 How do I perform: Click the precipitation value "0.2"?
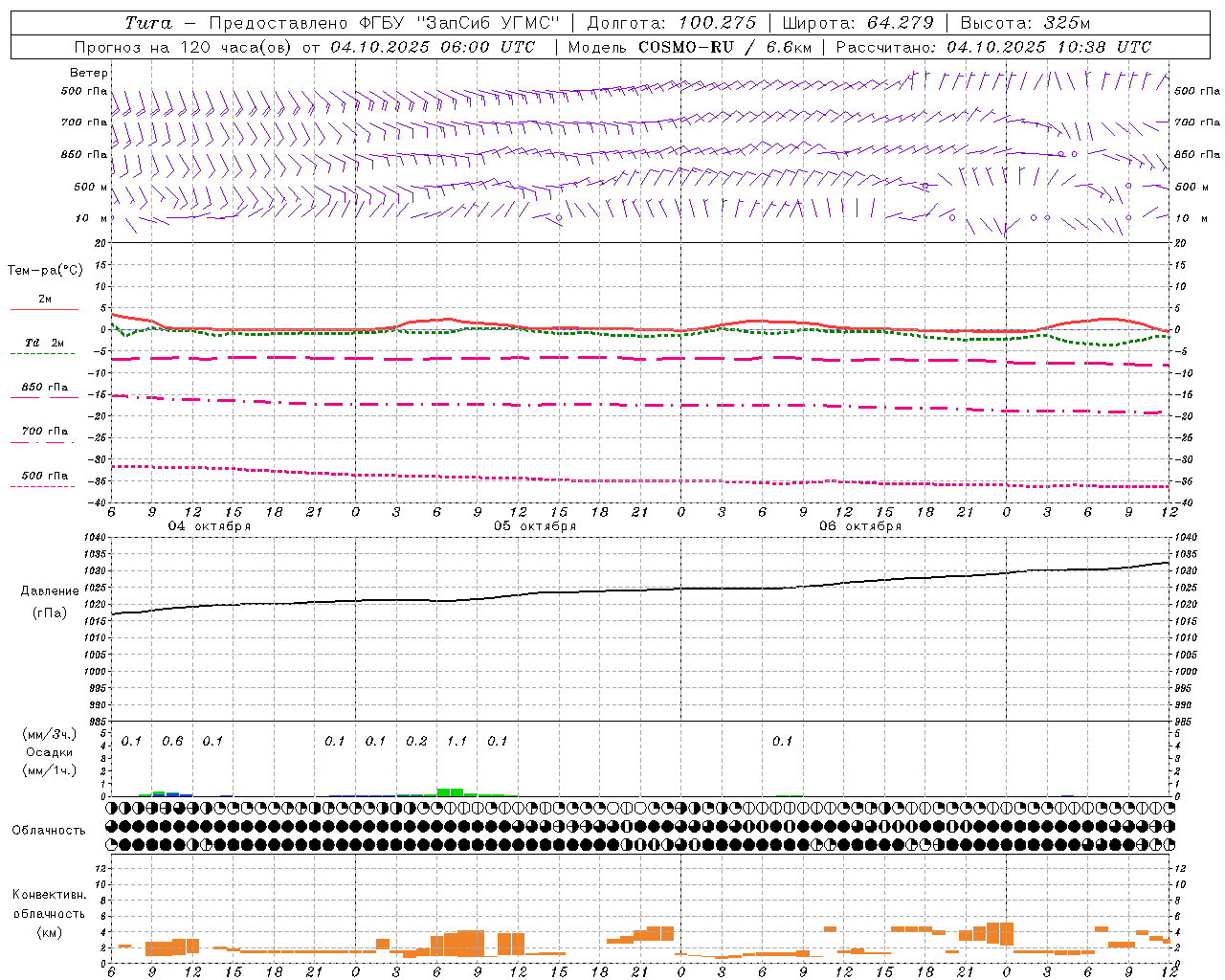click(x=416, y=741)
